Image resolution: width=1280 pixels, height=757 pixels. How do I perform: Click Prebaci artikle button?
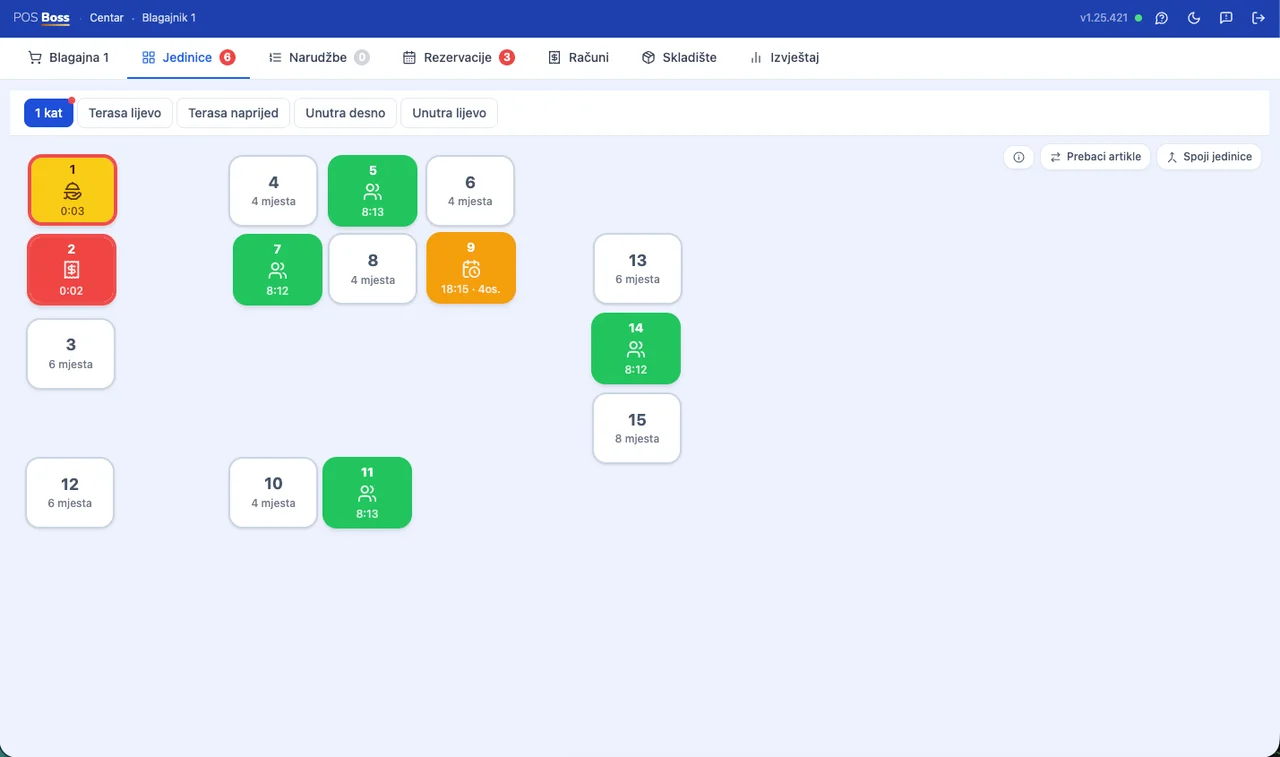tap(1096, 157)
